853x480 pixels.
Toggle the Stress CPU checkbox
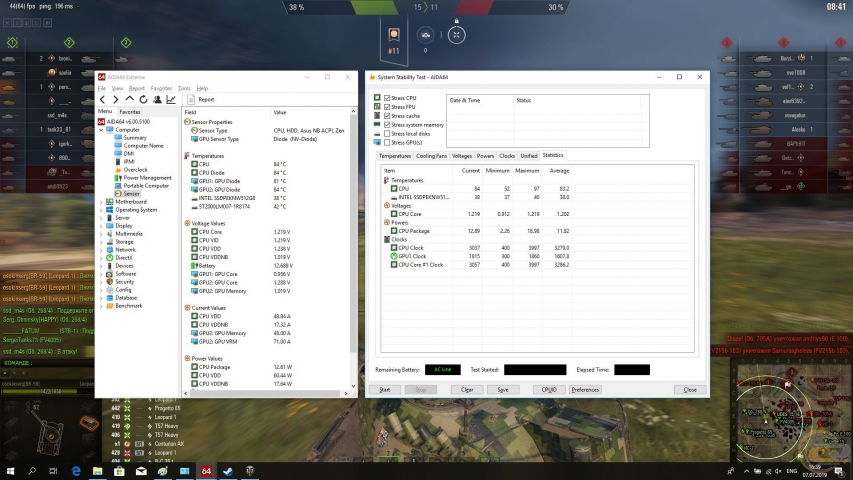coord(387,98)
